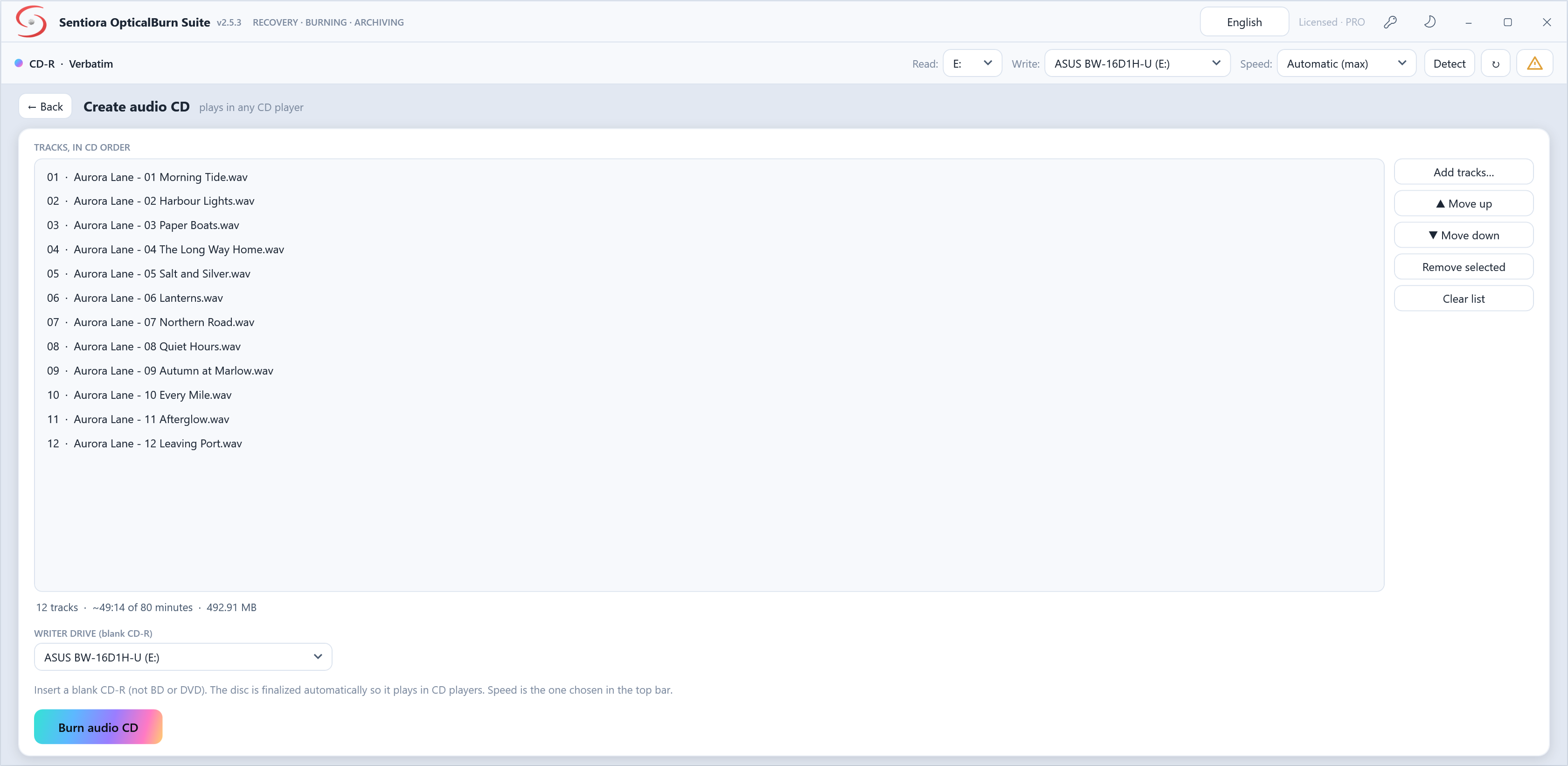Select track 11 Afterglow.wav
1568x766 pixels.
tap(709, 419)
